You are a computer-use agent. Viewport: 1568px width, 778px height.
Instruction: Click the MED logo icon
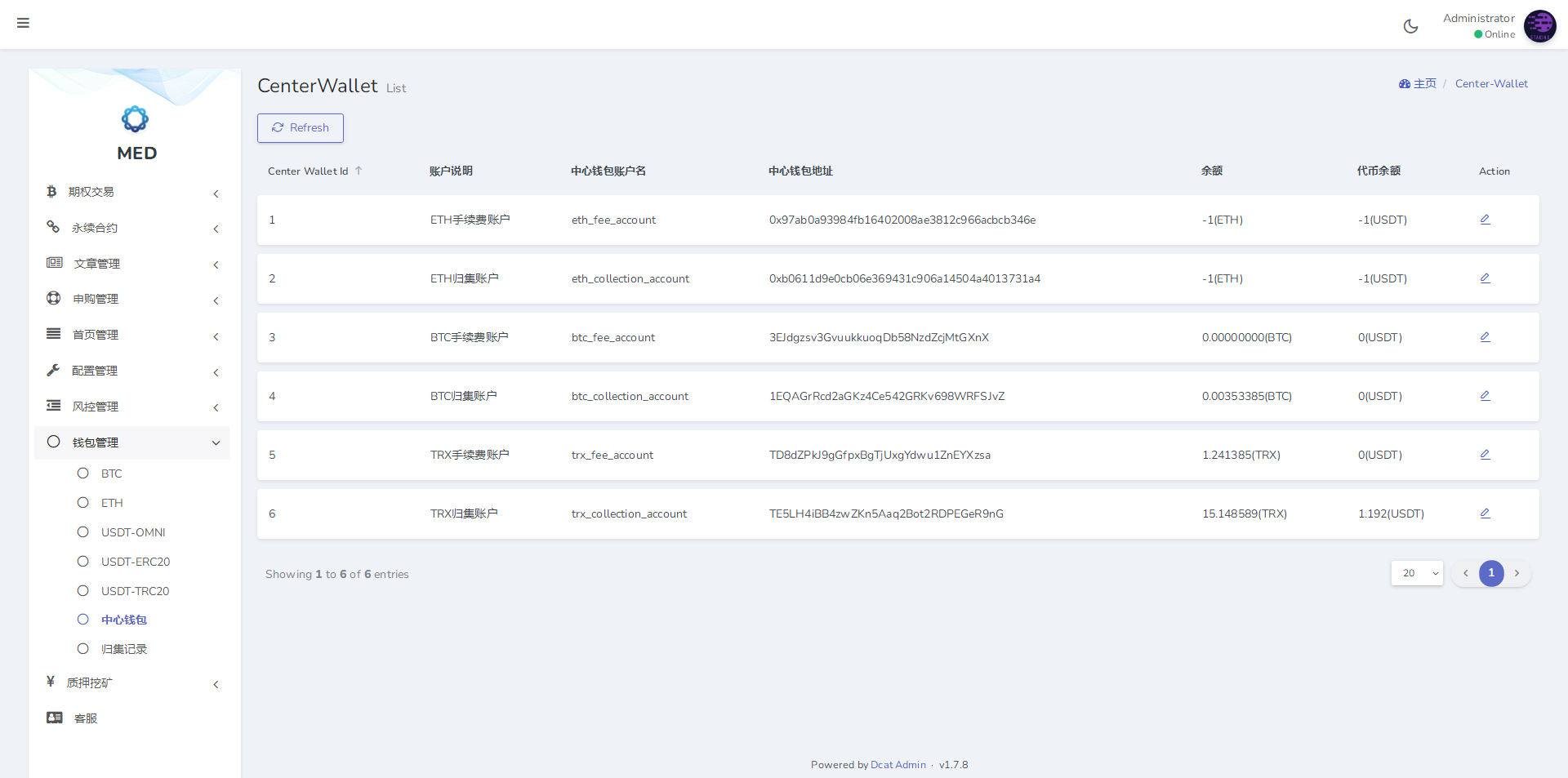point(135,119)
